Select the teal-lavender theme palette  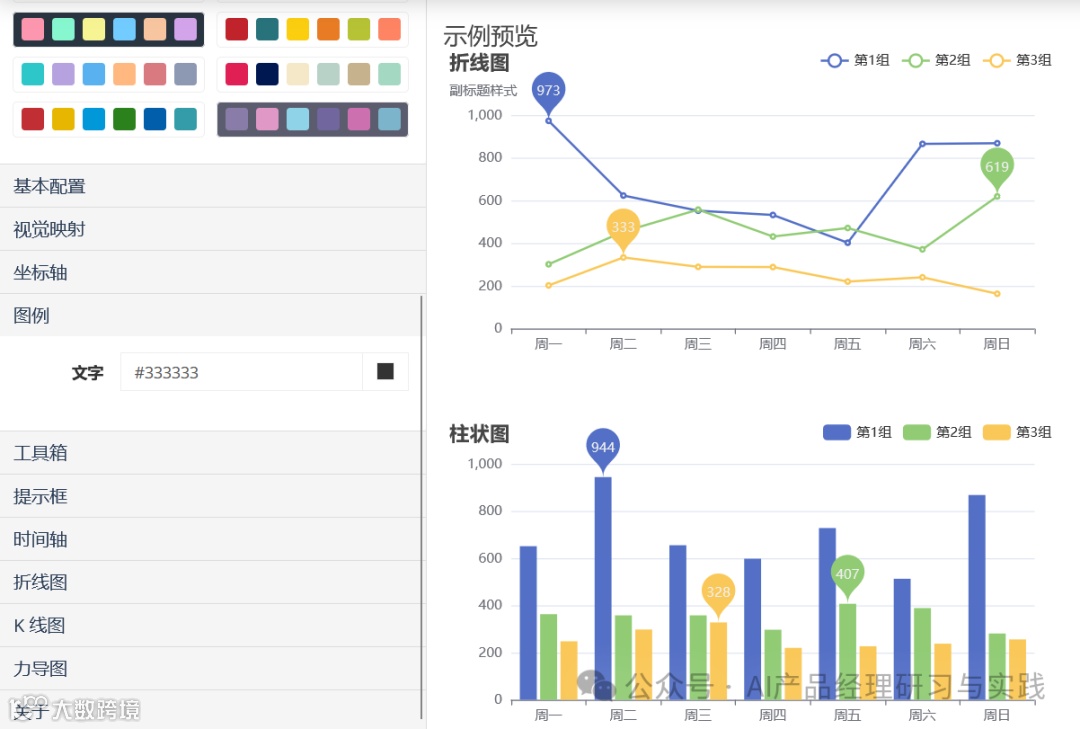pyautogui.click(x=109, y=74)
